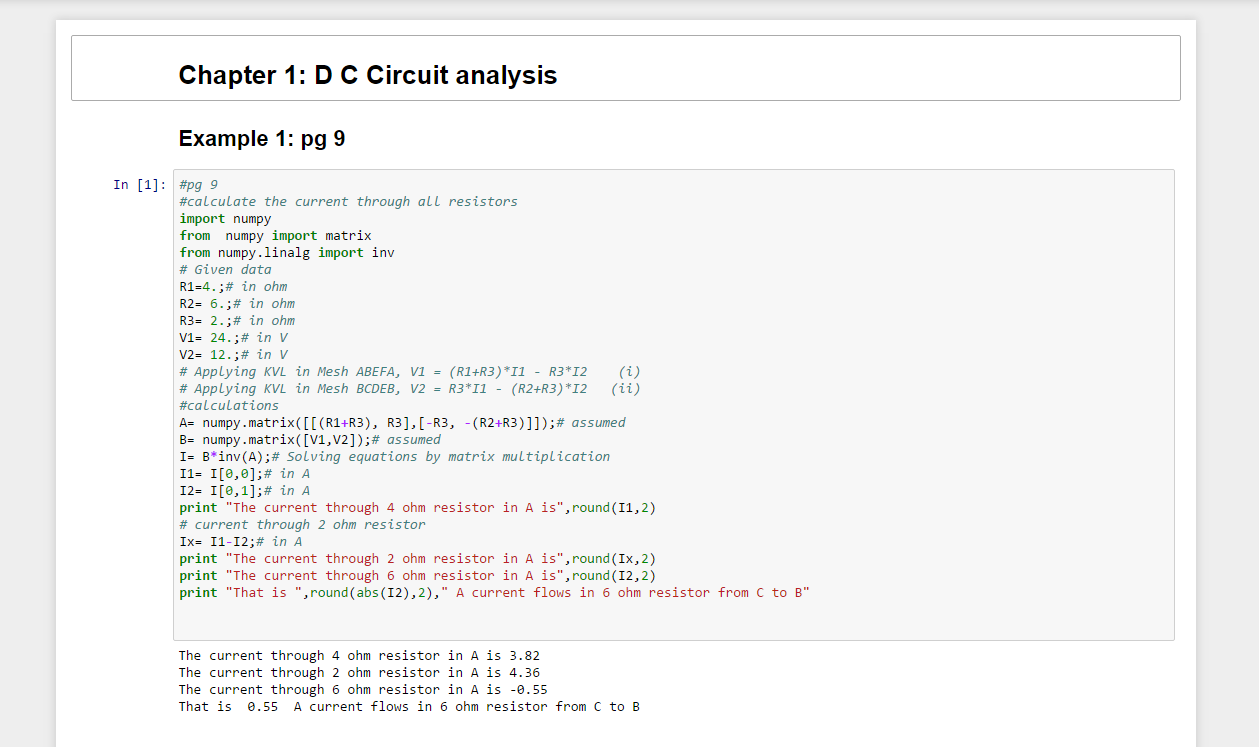1259x747 pixels.
Task: Click the output line showing 3.82
Action: tap(359, 656)
